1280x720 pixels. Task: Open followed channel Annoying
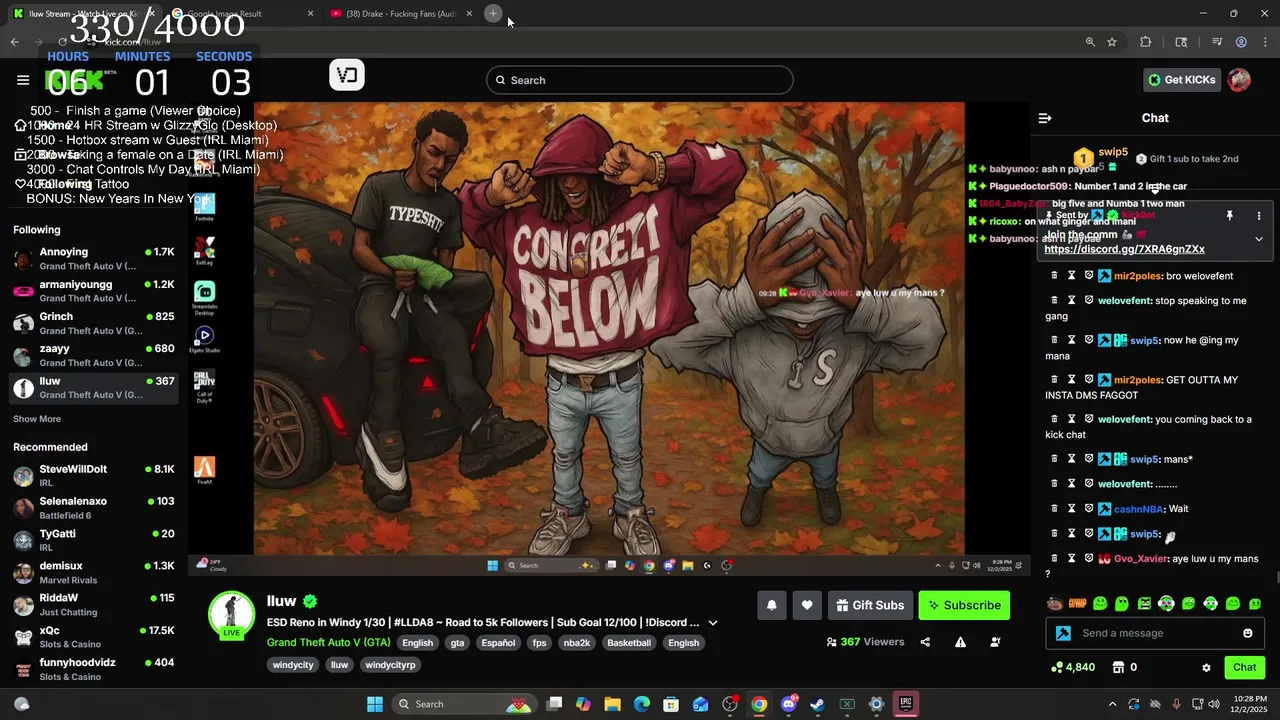(x=94, y=259)
